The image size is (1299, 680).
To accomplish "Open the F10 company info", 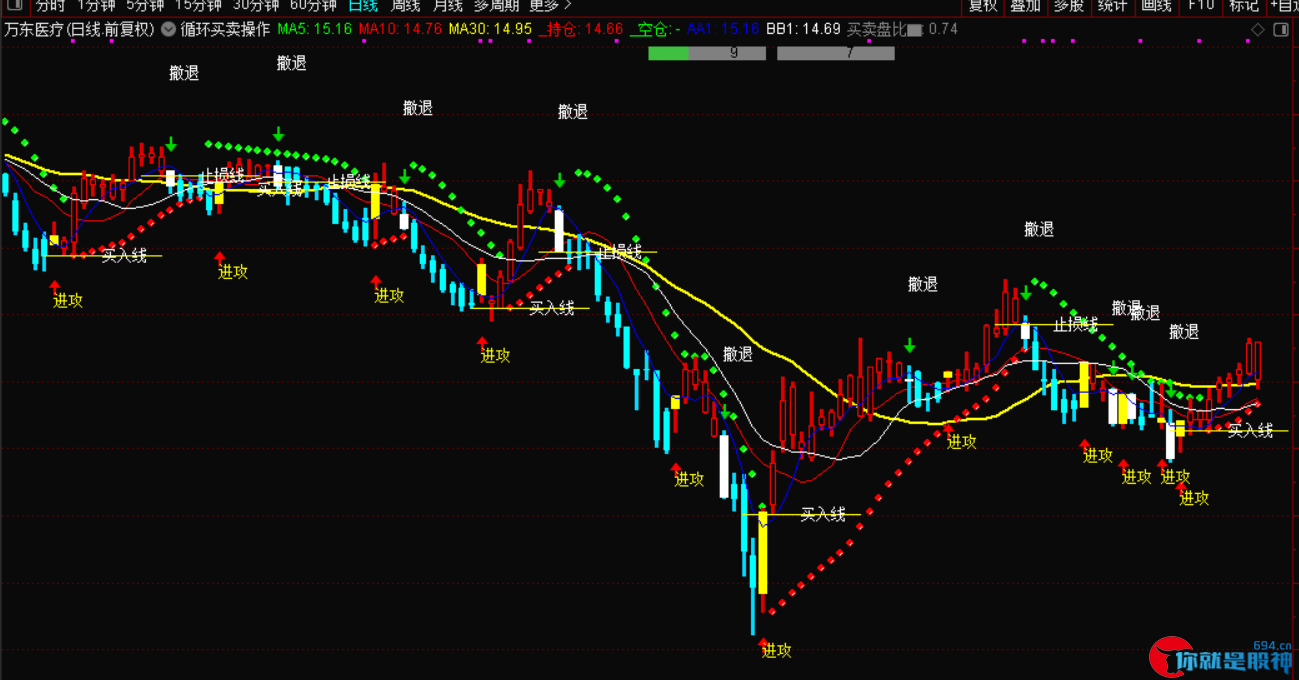I will (1201, 5).
